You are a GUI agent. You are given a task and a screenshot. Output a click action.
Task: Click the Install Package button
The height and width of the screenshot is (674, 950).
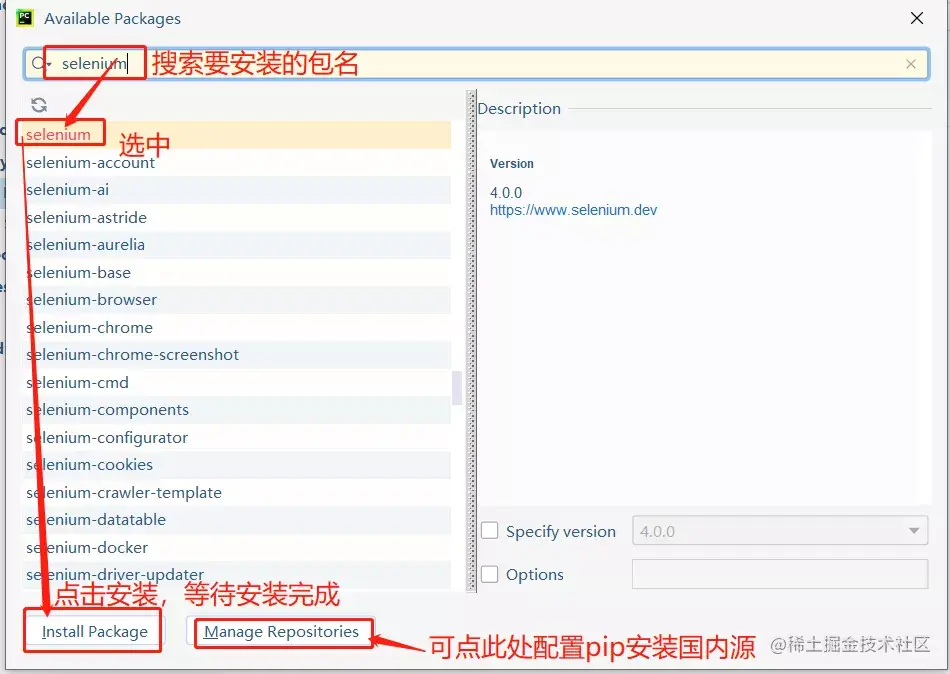(94, 632)
